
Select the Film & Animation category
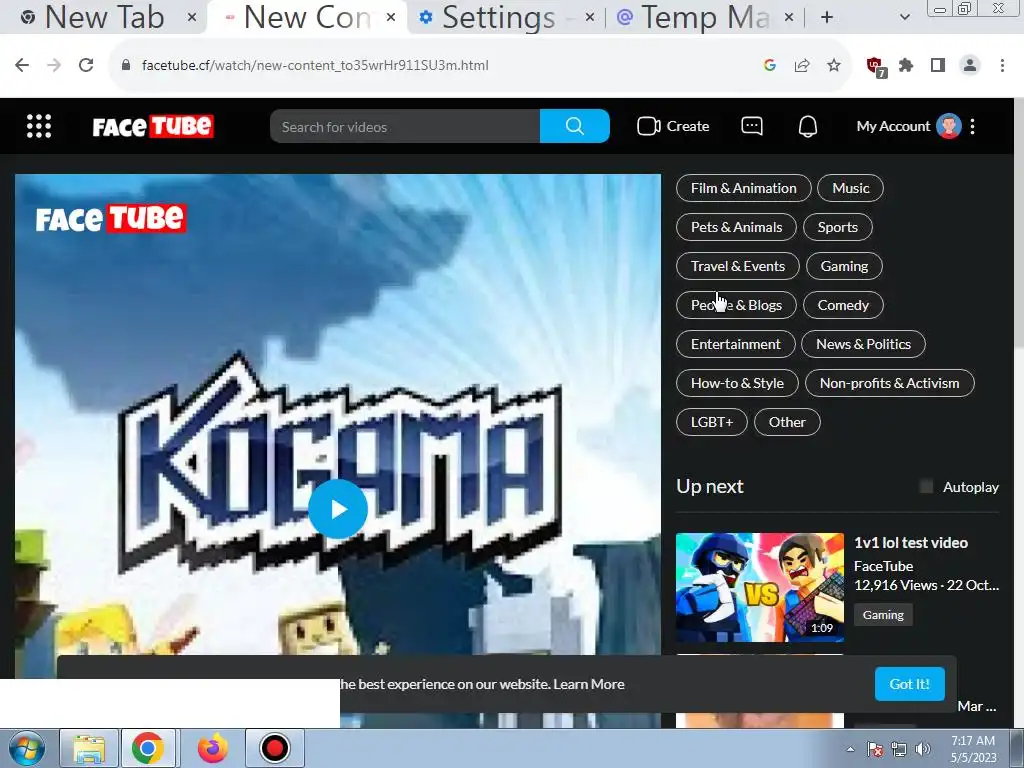(744, 188)
